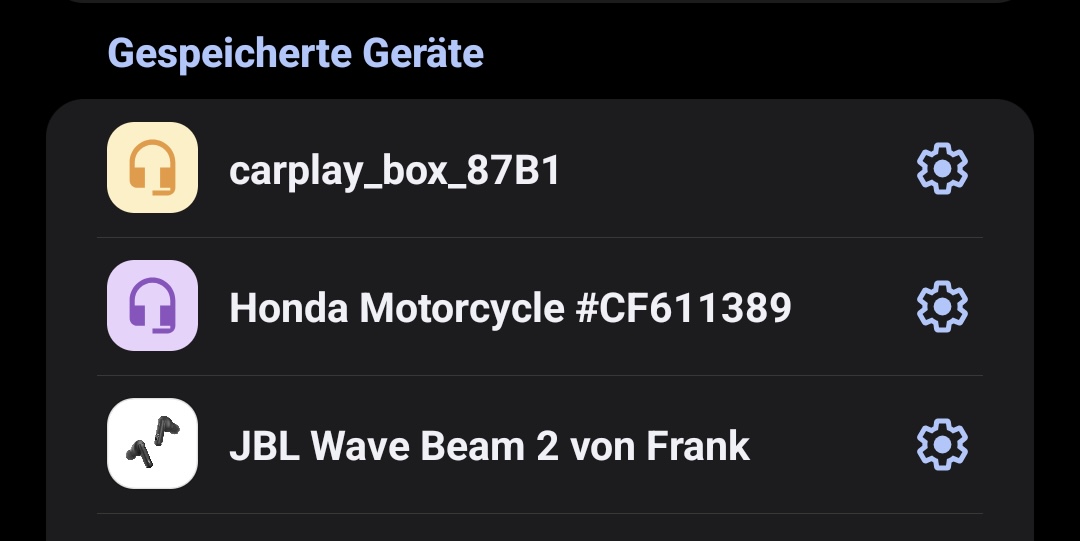Screen dimensions: 1080x541
Task: Tap the JBL earbuds icon
Action: (152, 444)
